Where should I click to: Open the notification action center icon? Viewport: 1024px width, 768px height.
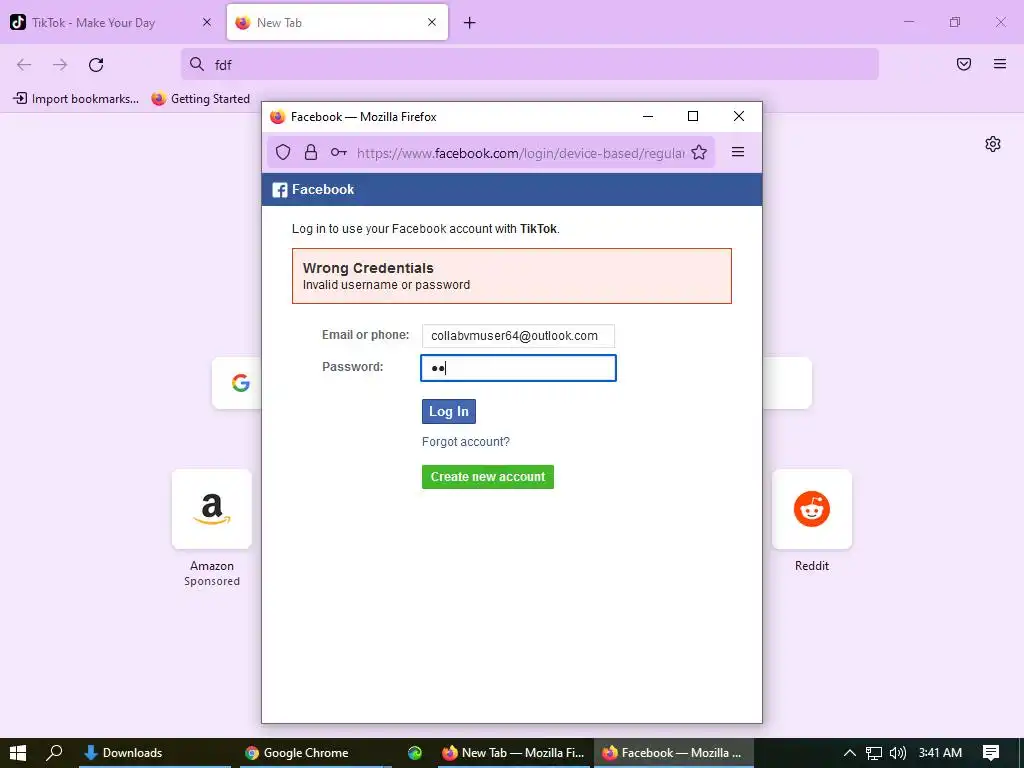991,753
